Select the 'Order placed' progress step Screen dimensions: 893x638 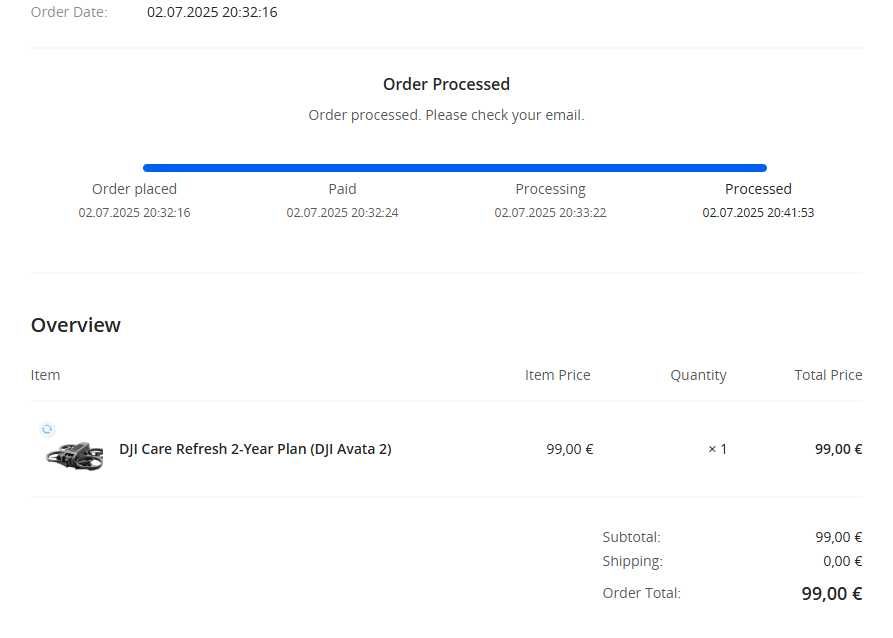coord(134,189)
